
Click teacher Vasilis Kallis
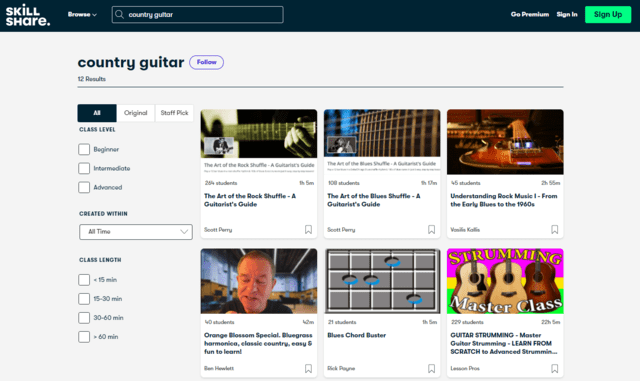(465, 230)
